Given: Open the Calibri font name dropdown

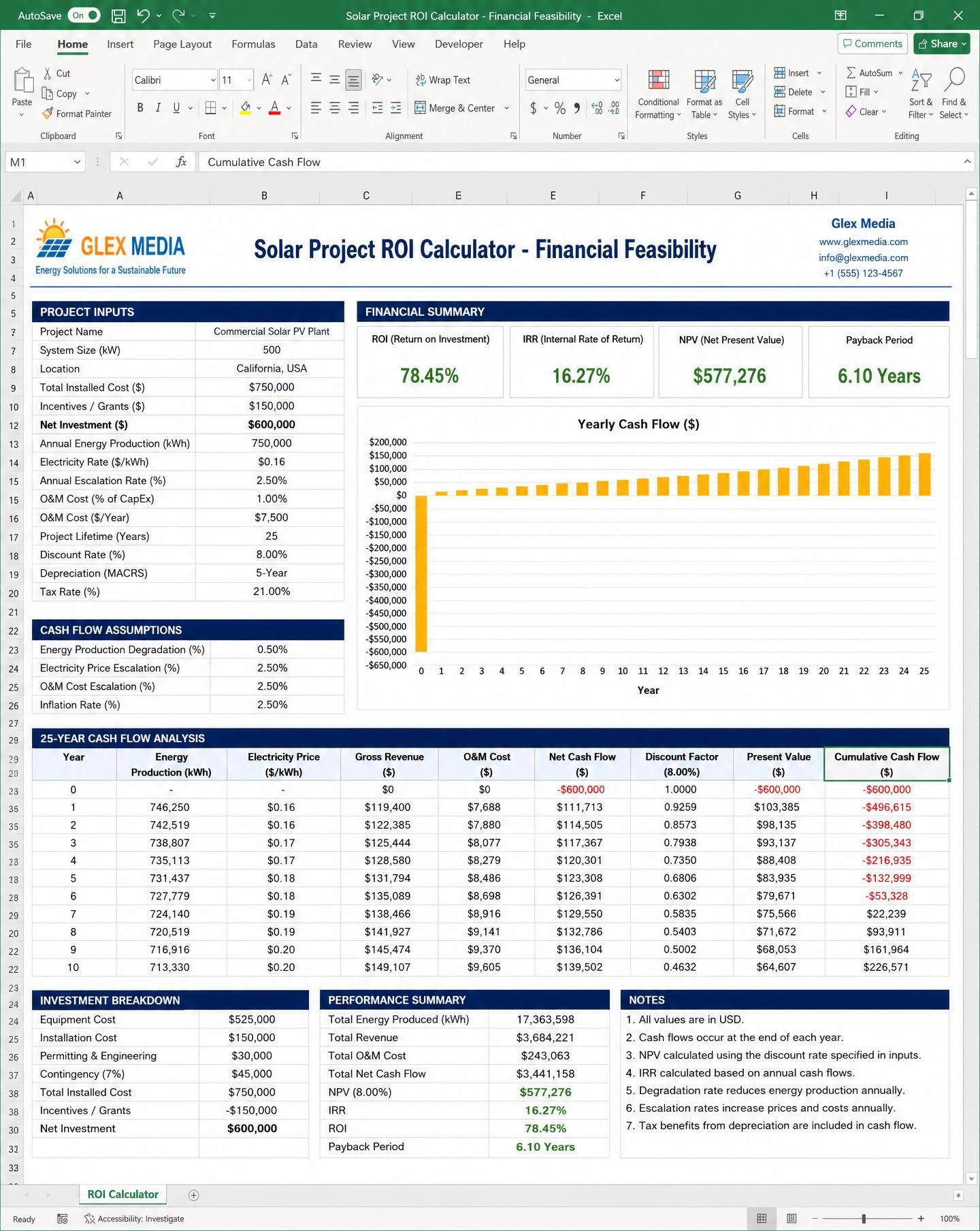Looking at the screenshot, I should point(213,80).
